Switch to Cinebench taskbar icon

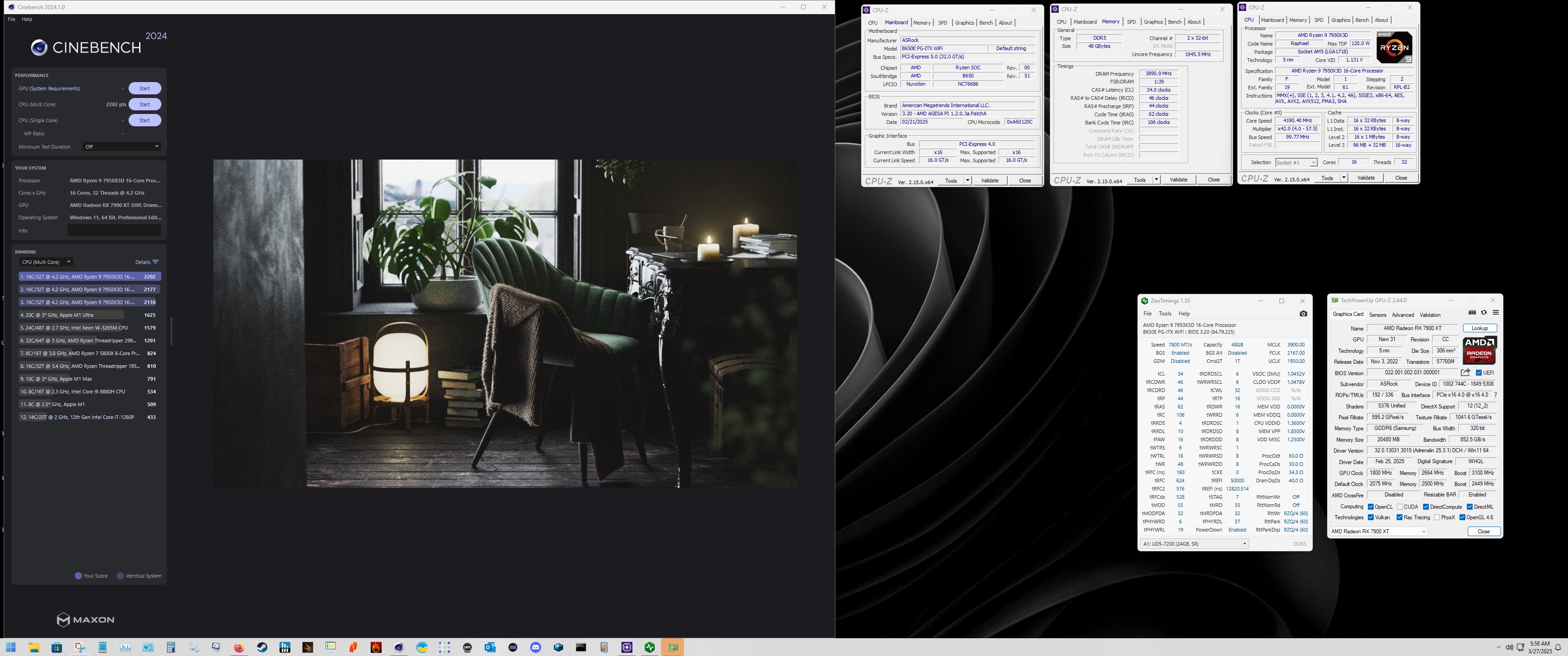click(398, 647)
